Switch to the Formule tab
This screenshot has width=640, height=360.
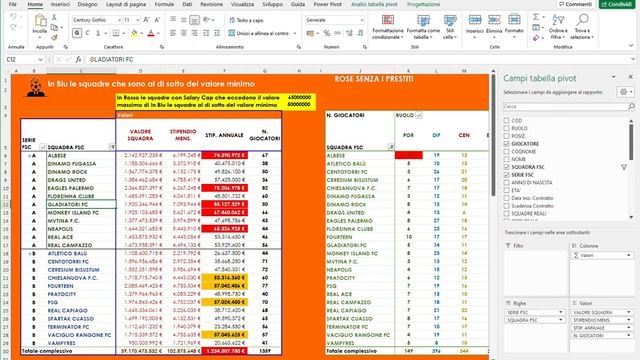[164, 4]
